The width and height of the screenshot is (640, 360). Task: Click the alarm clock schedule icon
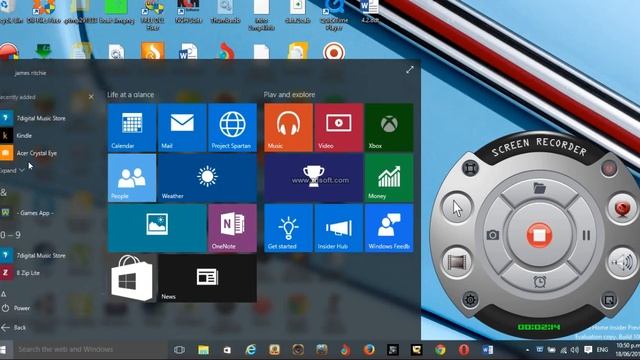point(540,282)
